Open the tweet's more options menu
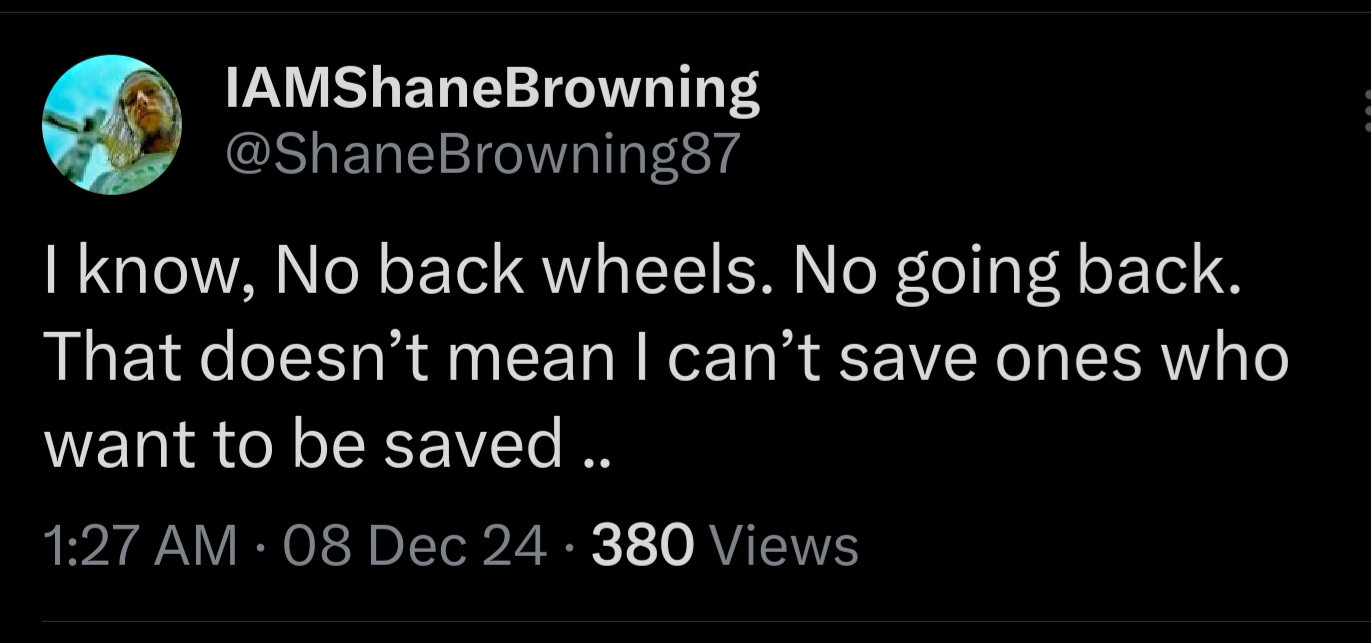 coord(1365,111)
